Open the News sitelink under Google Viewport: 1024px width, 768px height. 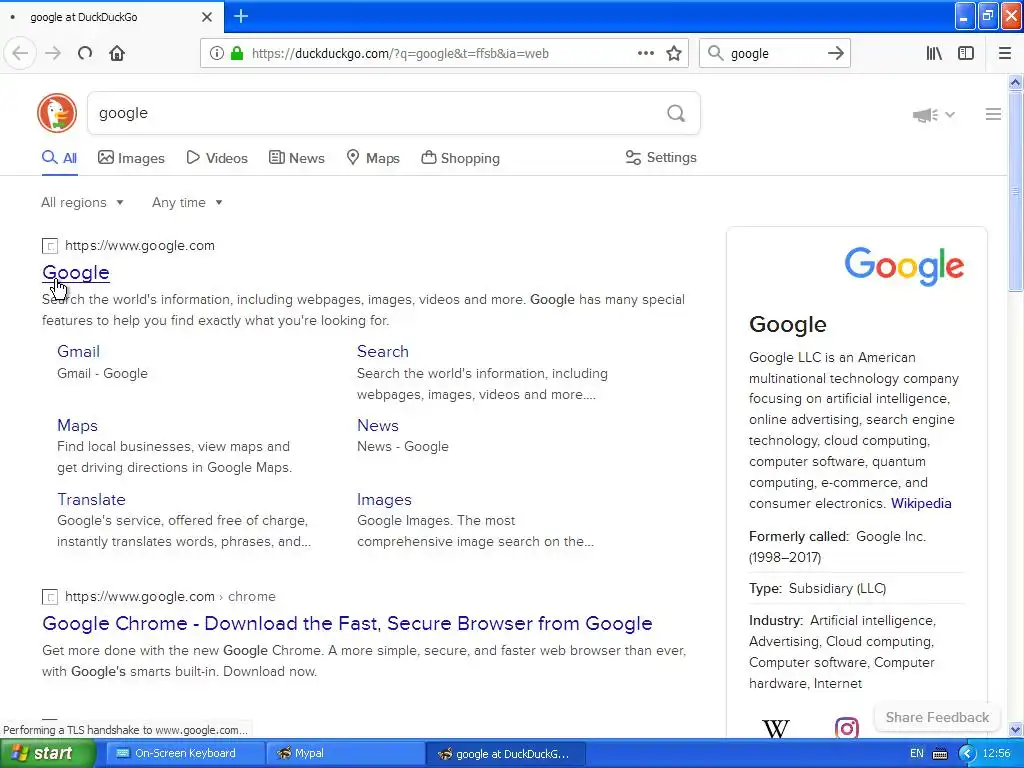click(x=377, y=425)
